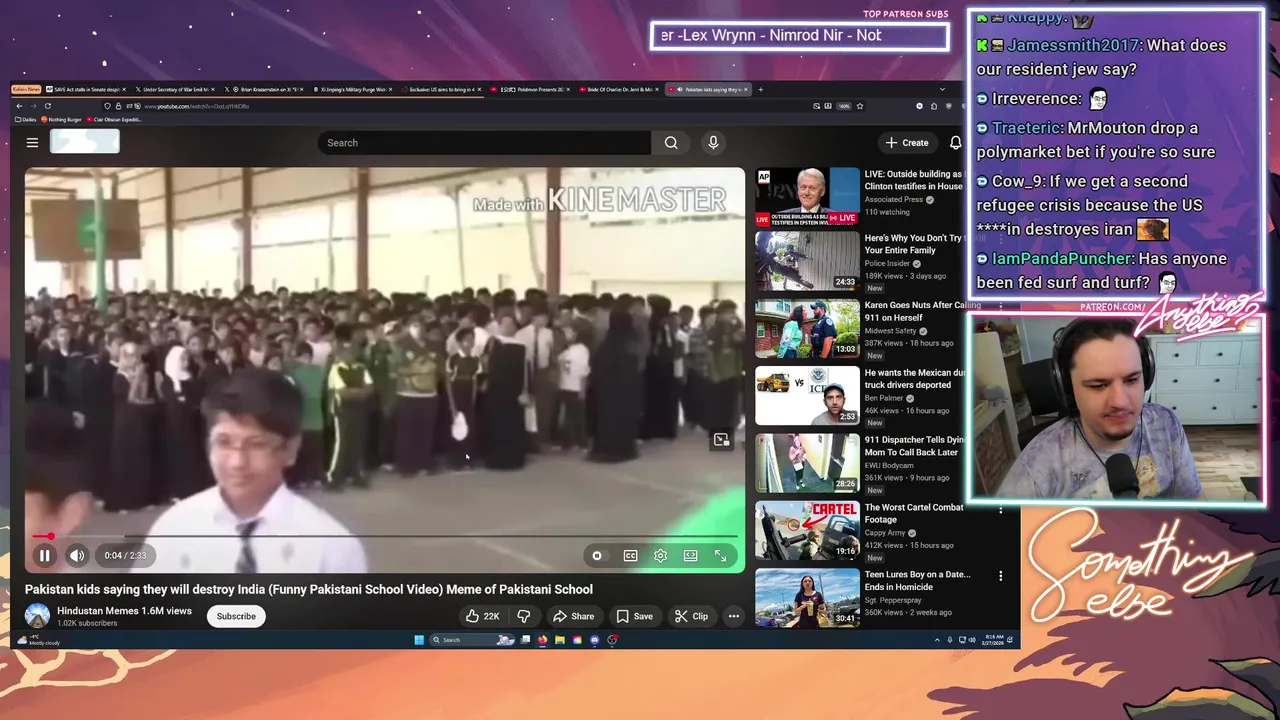Open Discord from the taskbar

pyautogui.click(x=595, y=640)
